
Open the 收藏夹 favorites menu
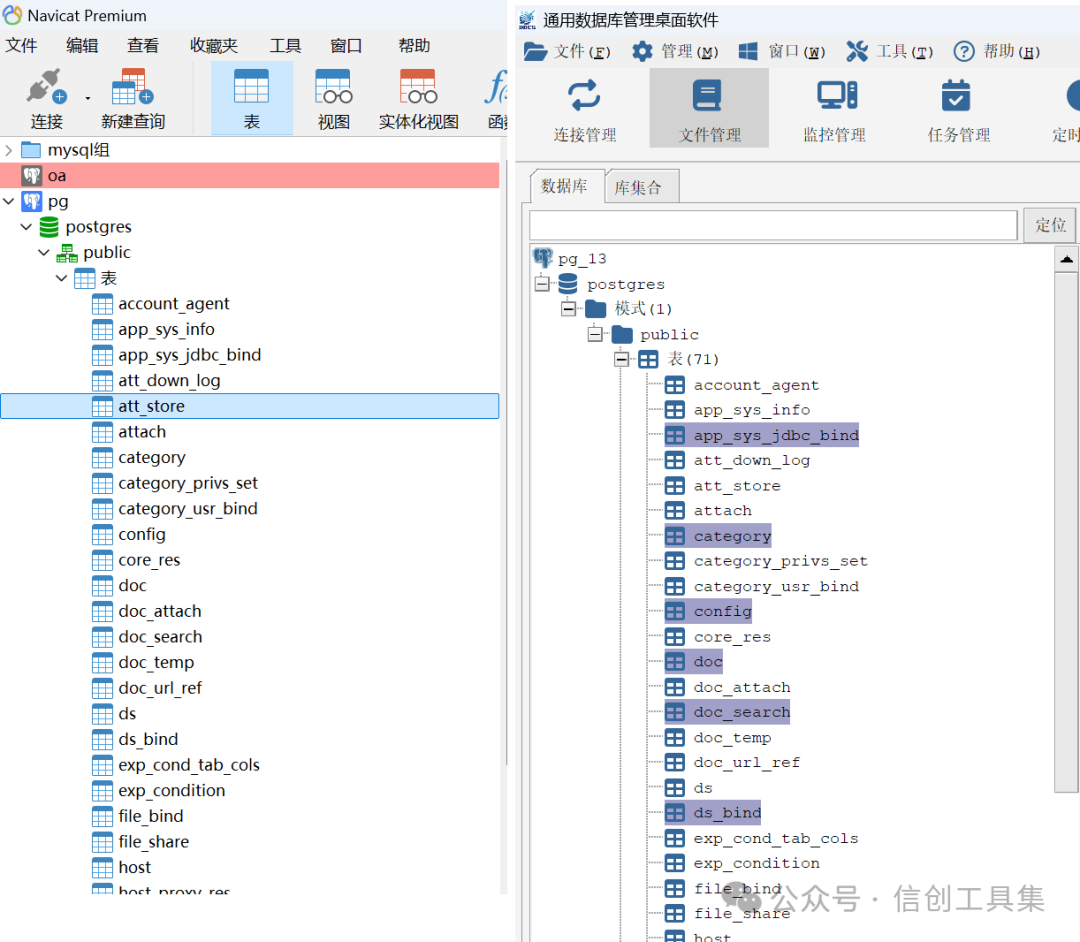214,45
